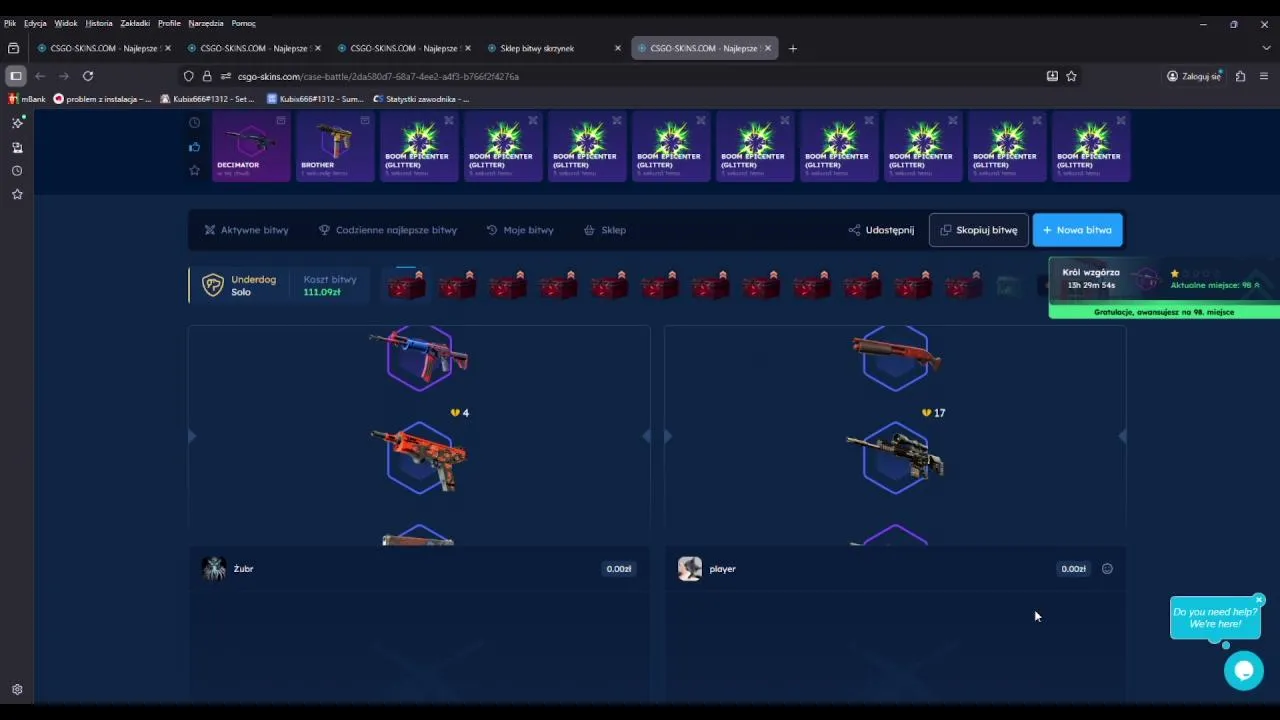Click the Skopiuj bitwę button
The height and width of the screenshot is (720, 1280).
978,230
